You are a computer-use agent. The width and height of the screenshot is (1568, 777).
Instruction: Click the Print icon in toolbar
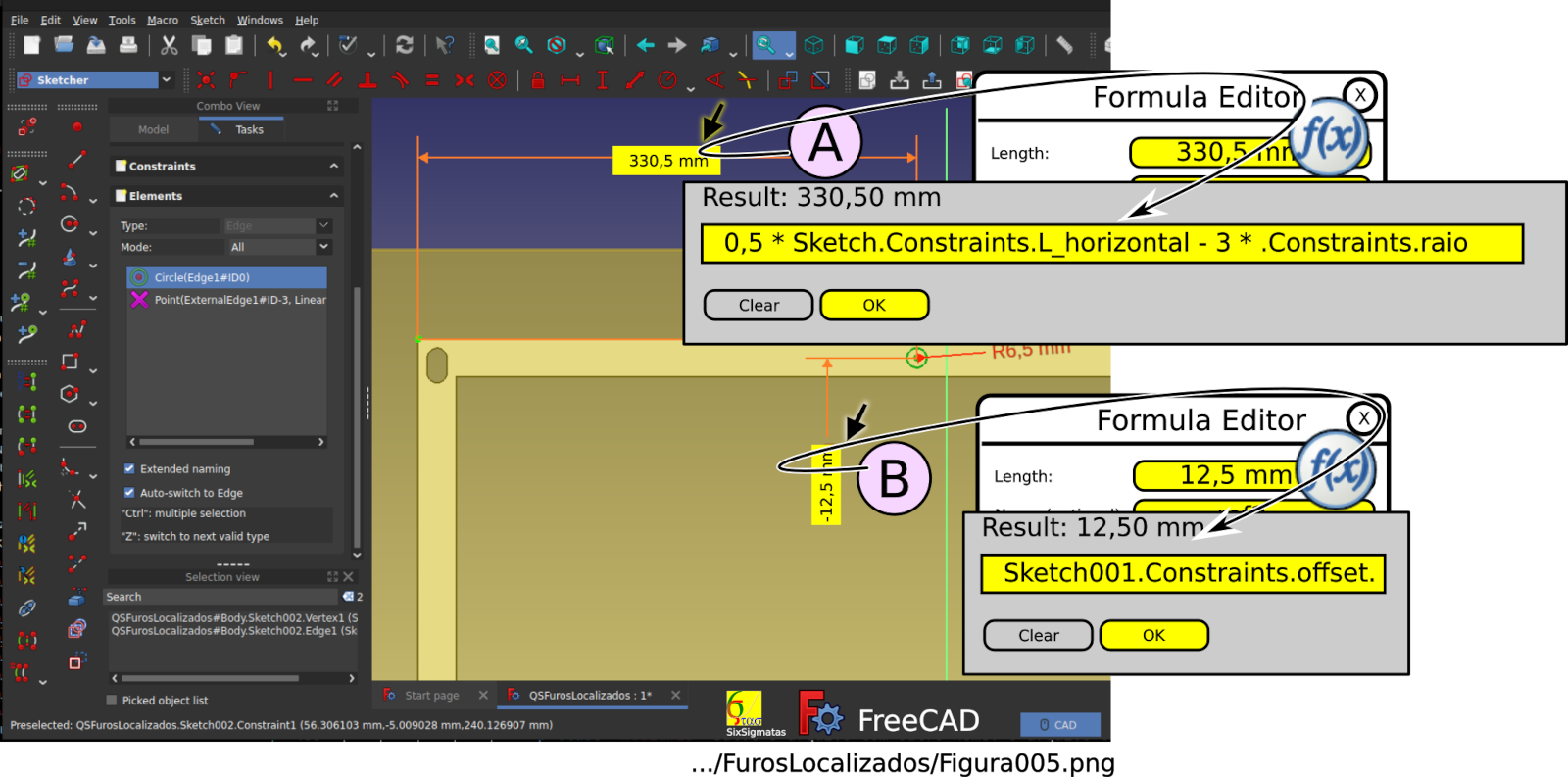(128, 45)
